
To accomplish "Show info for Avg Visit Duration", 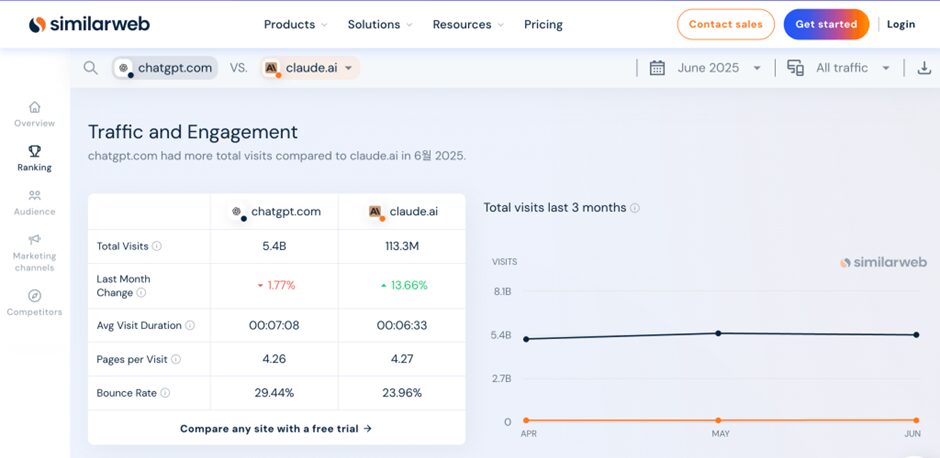I will 190,325.
